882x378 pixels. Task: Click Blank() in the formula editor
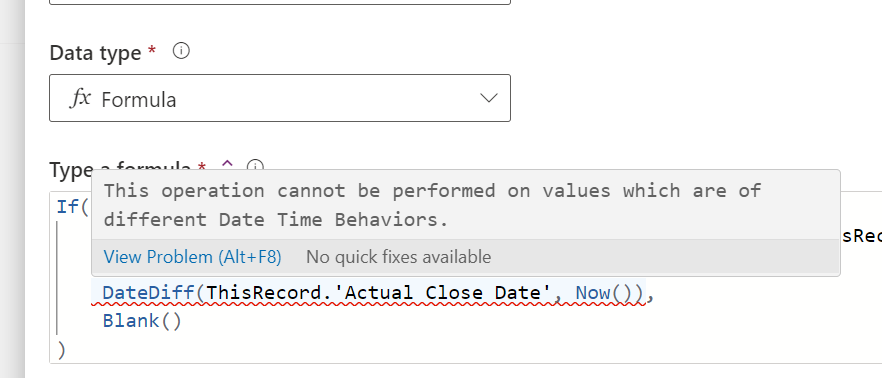coord(142,321)
